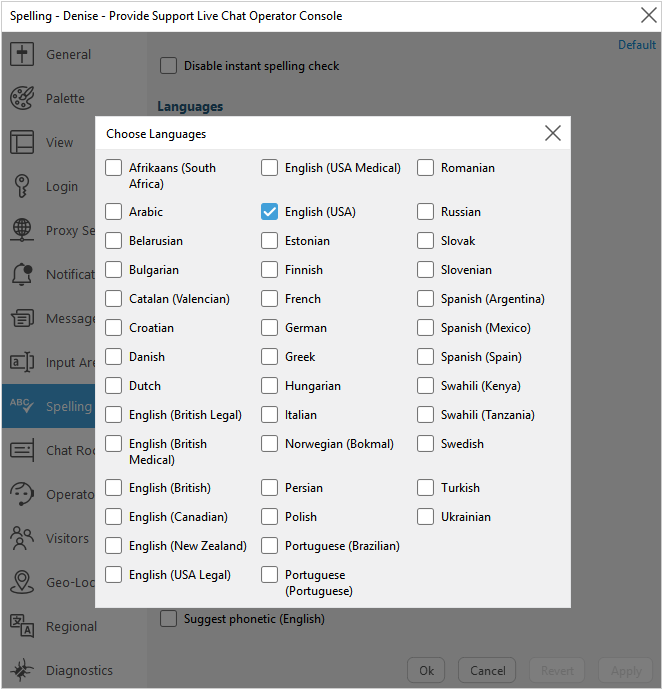
Task: Close the Spelling settings window
Action: [648, 15]
